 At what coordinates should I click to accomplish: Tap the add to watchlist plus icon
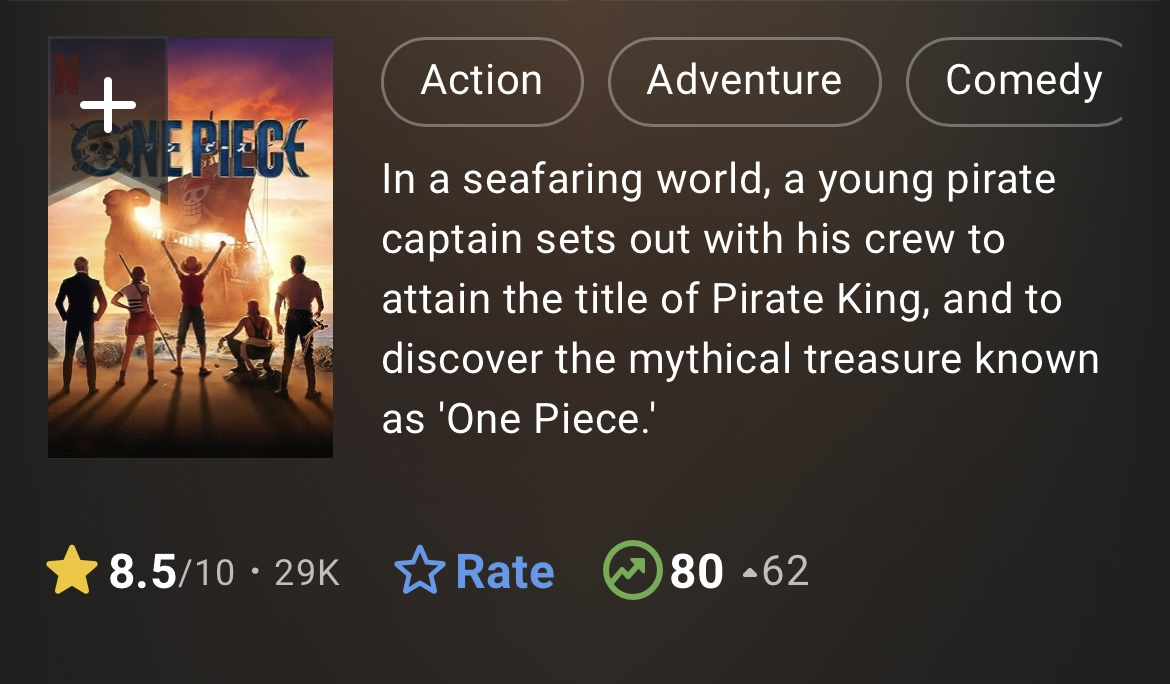(x=107, y=103)
